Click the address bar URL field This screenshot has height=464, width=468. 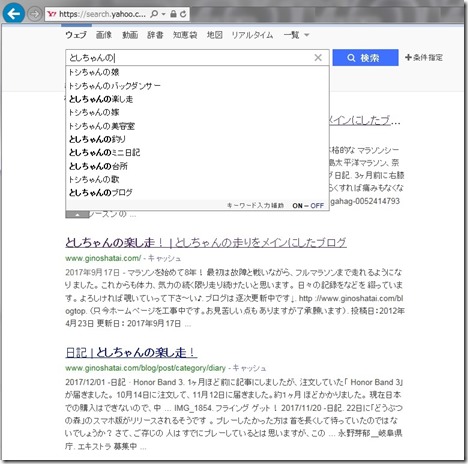[102, 14]
